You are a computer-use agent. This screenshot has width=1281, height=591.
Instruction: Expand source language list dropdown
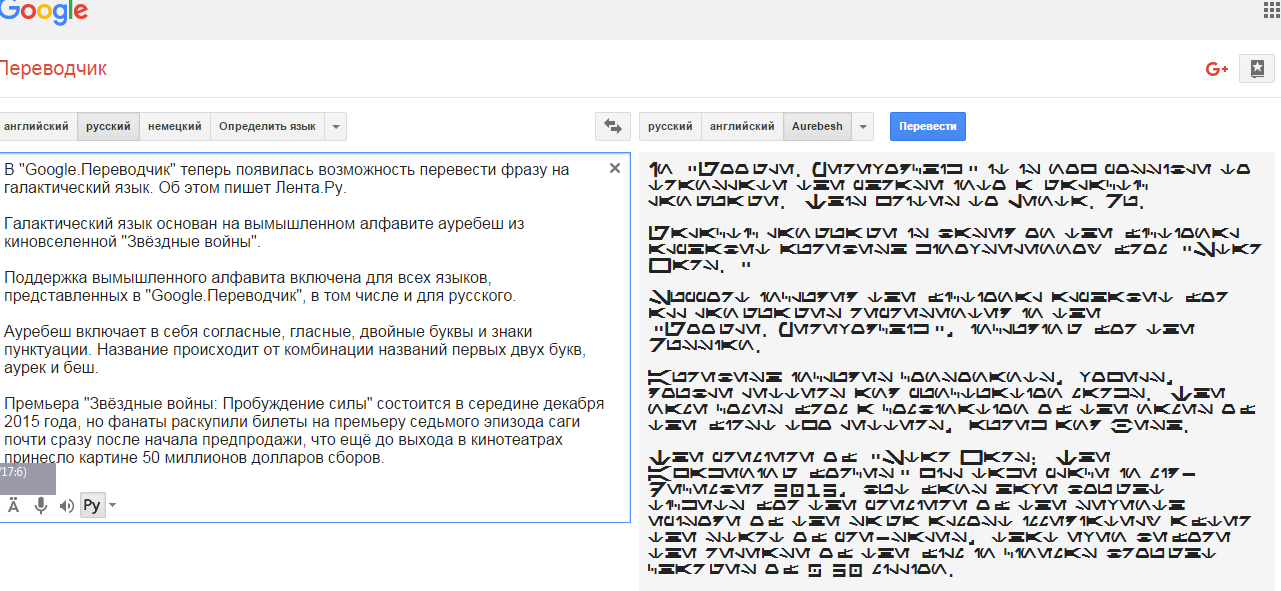(336, 127)
